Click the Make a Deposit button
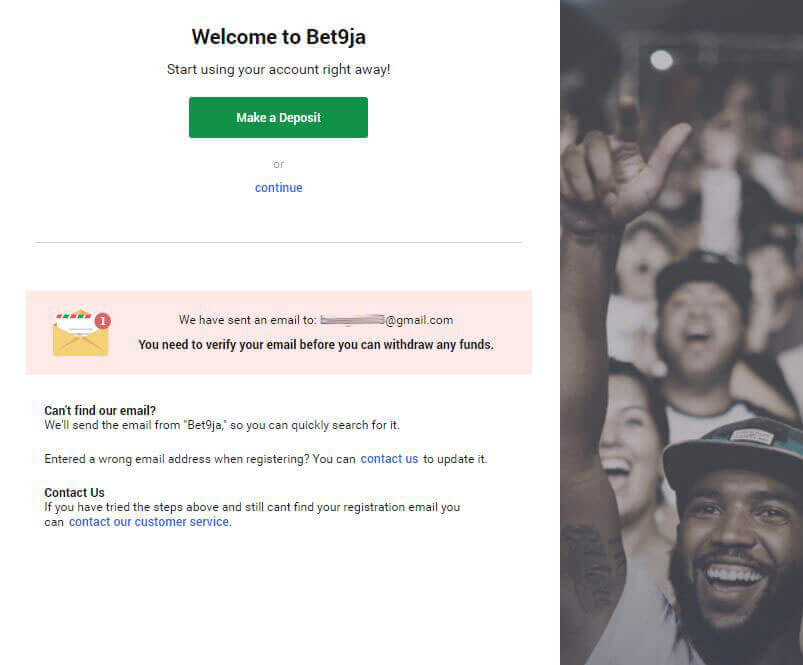Image resolution: width=803 pixels, height=665 pixels. pos(278,117)
